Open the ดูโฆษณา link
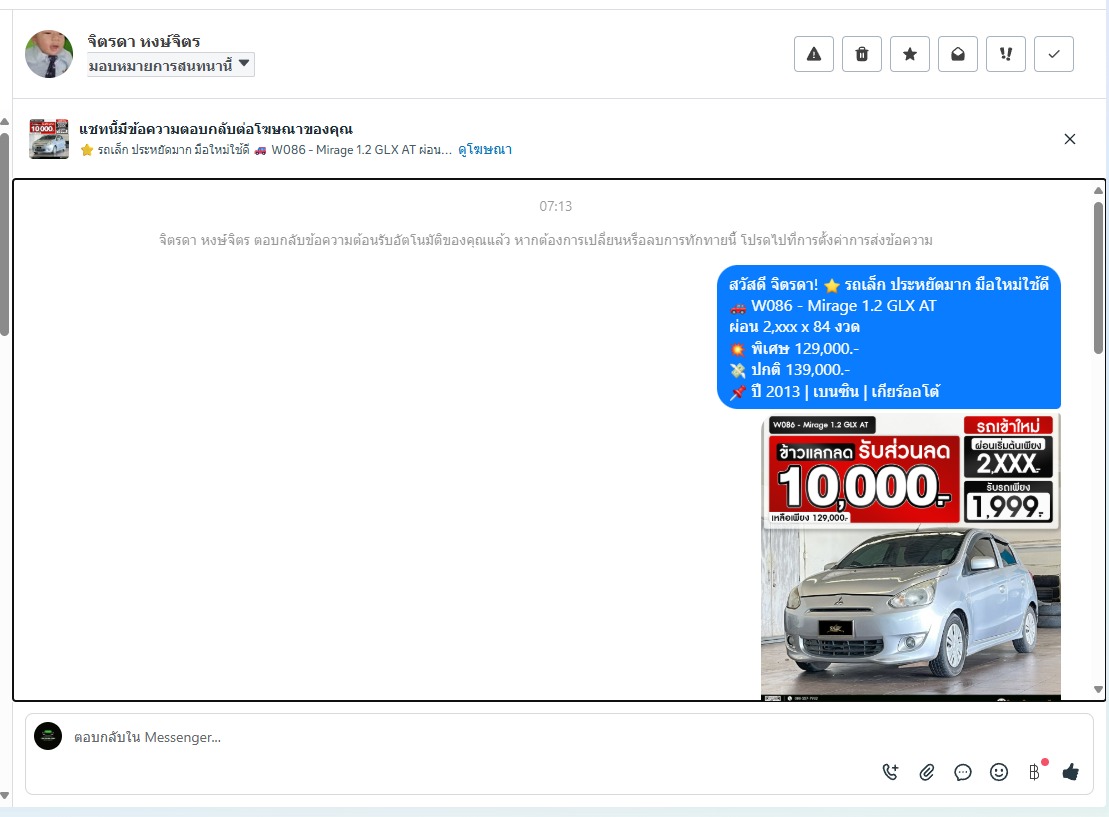 click(x=484, y=149)
